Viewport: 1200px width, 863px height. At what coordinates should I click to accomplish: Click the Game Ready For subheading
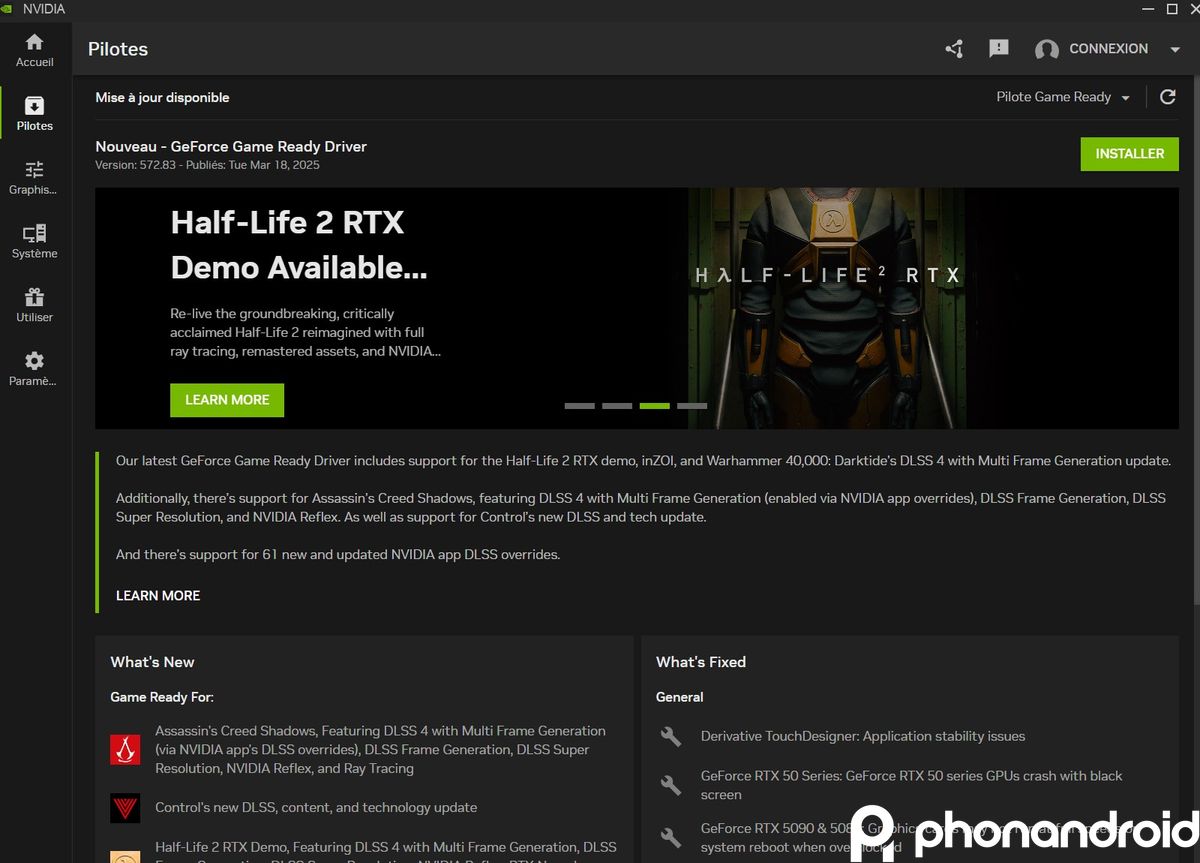tap(162, 697)
